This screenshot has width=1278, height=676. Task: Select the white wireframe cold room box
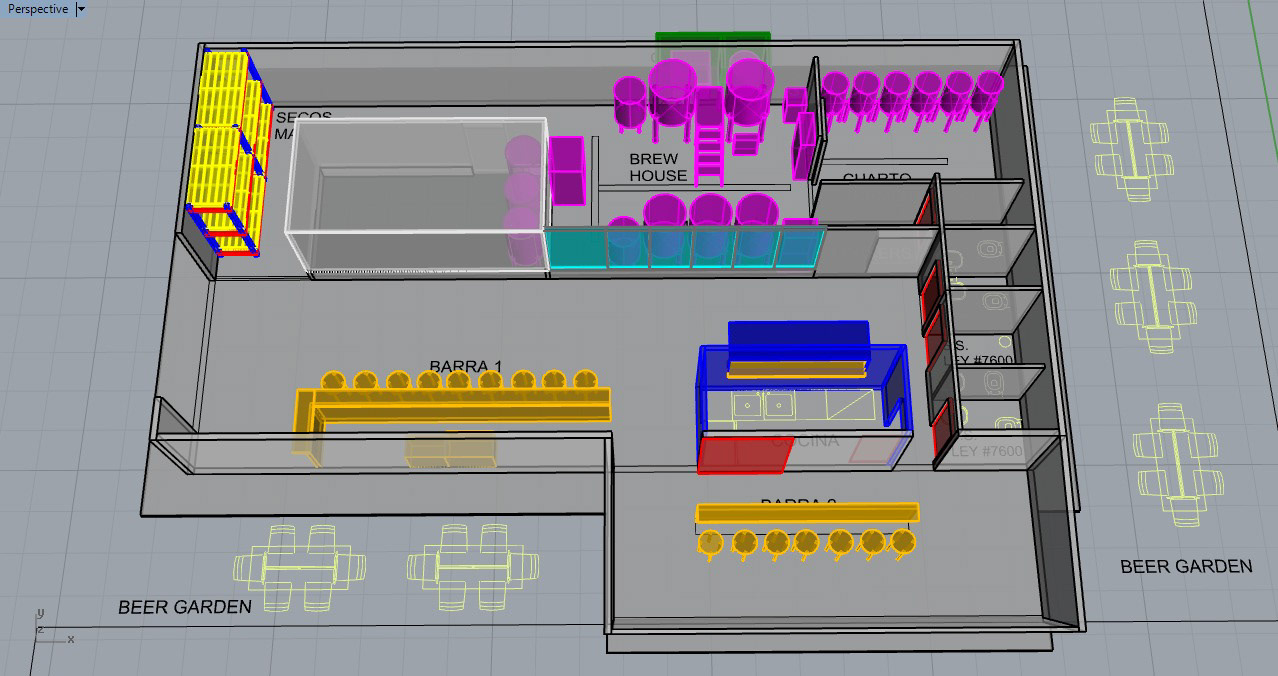[x=417, y=196]
